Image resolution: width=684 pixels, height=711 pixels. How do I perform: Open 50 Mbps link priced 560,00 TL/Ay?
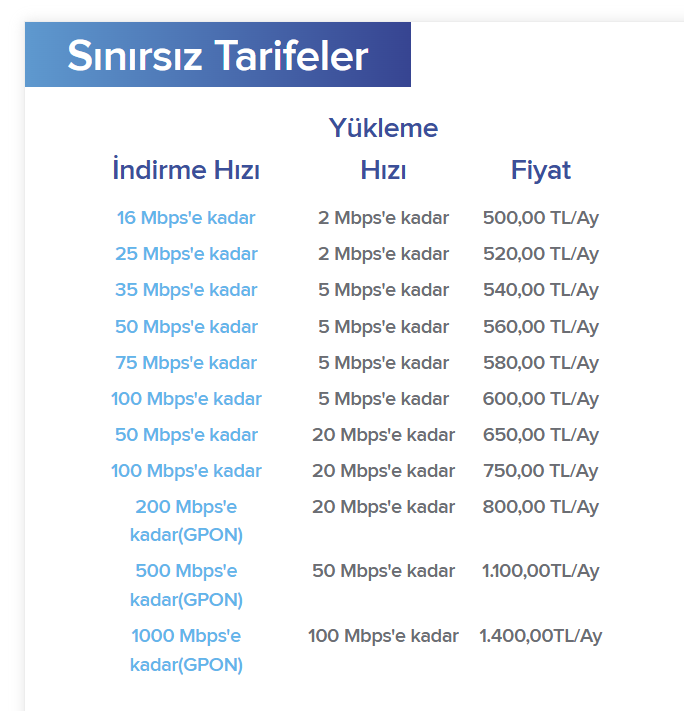click(186, 327)
